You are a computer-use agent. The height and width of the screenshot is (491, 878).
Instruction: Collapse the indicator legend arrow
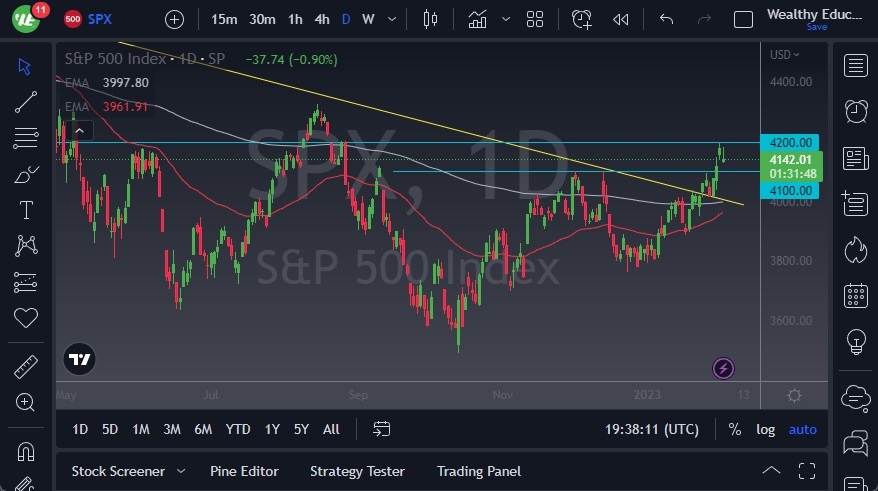(80, 131)
